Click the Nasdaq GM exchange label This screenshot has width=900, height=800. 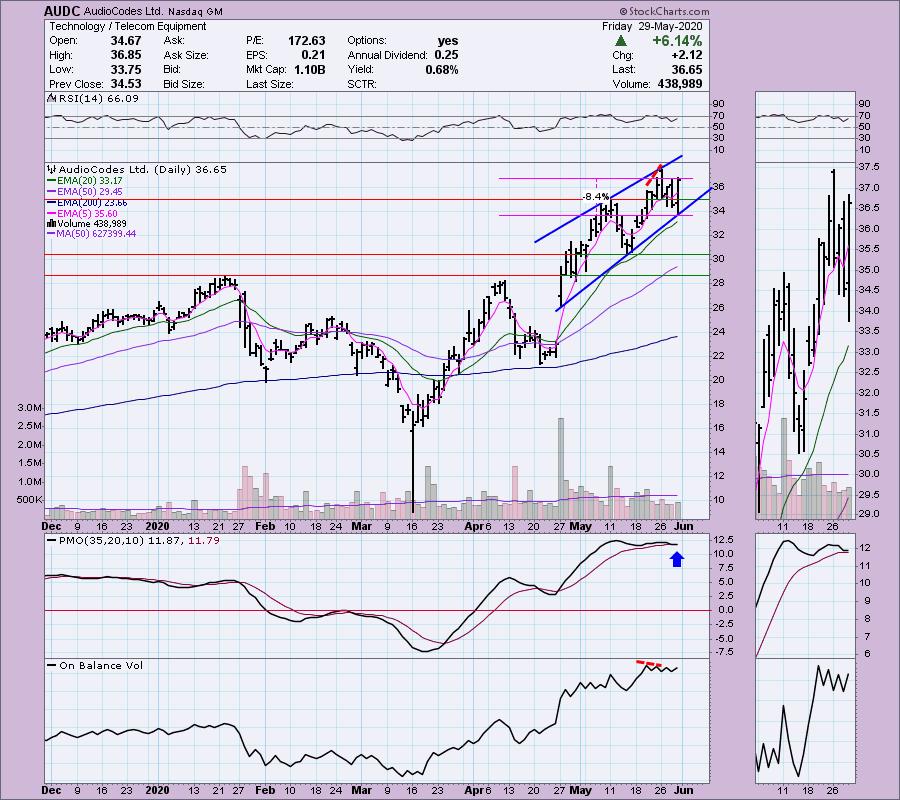(197, 11)
